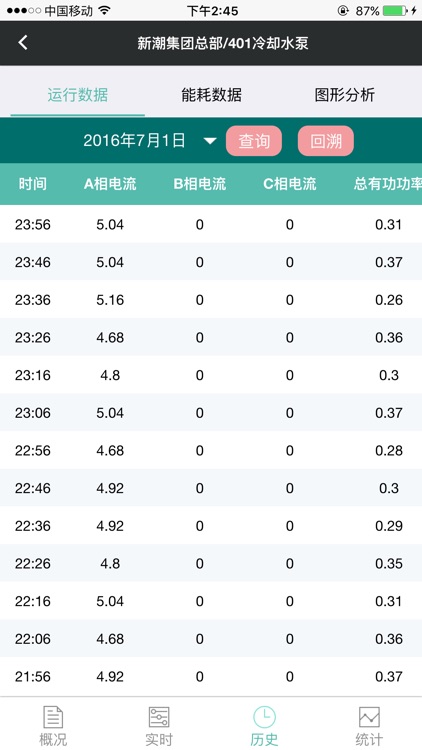Select the 时间 column header
The image size is (422, 750).
pos(33,184)
